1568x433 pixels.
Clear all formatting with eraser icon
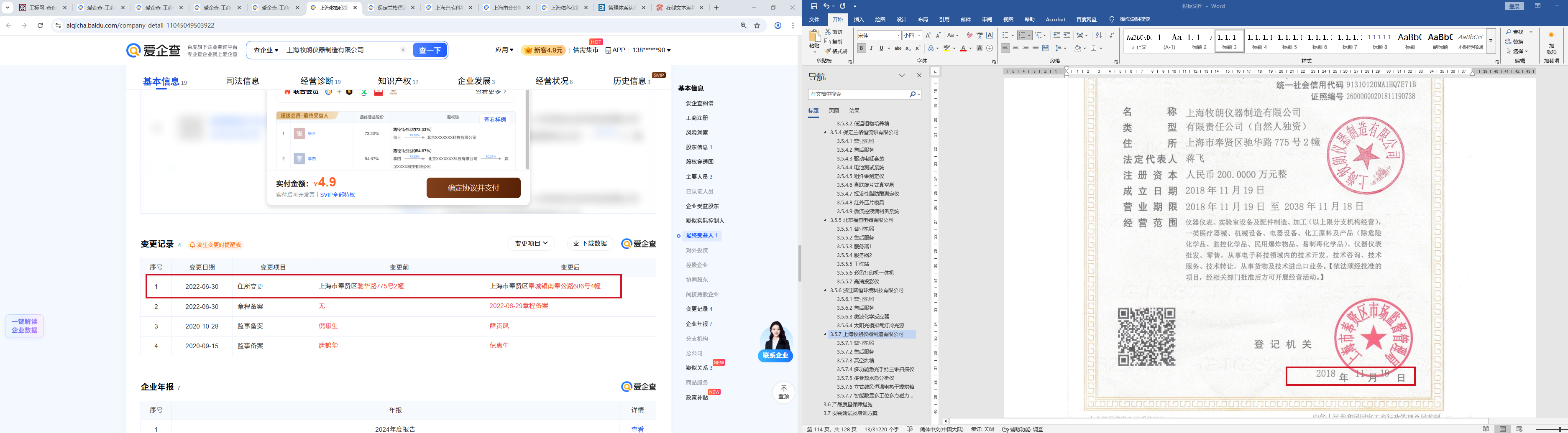click(969, 35)
